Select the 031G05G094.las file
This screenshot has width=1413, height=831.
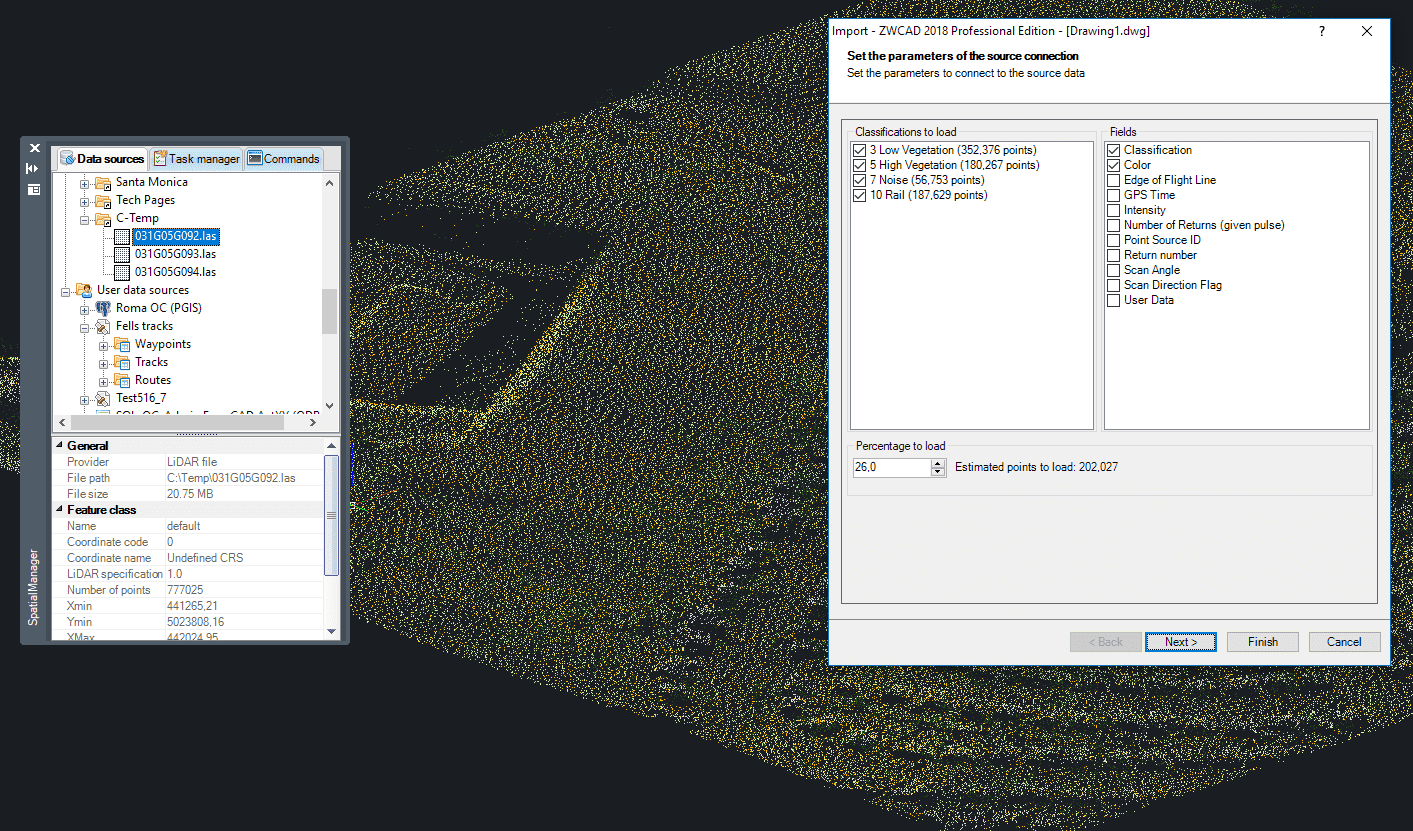click(x=176, y=272)
